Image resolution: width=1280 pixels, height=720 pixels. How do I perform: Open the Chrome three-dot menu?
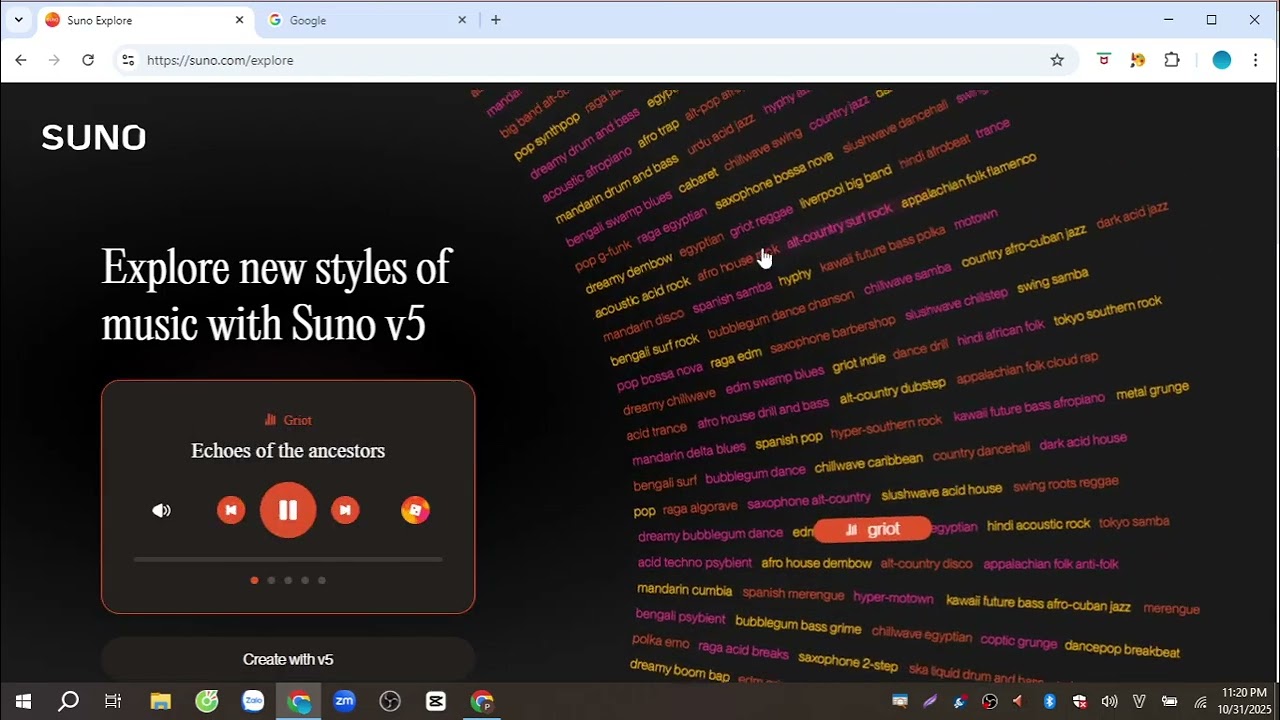tap(1255, 60)
